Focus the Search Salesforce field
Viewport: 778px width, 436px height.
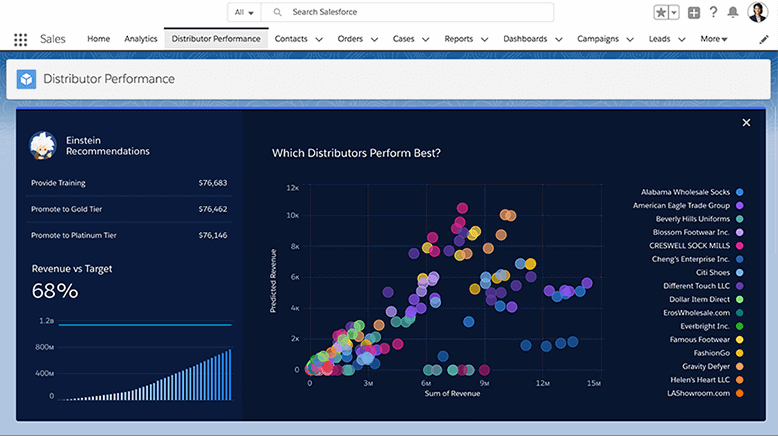pyautogui.click(x=407, y=12)
